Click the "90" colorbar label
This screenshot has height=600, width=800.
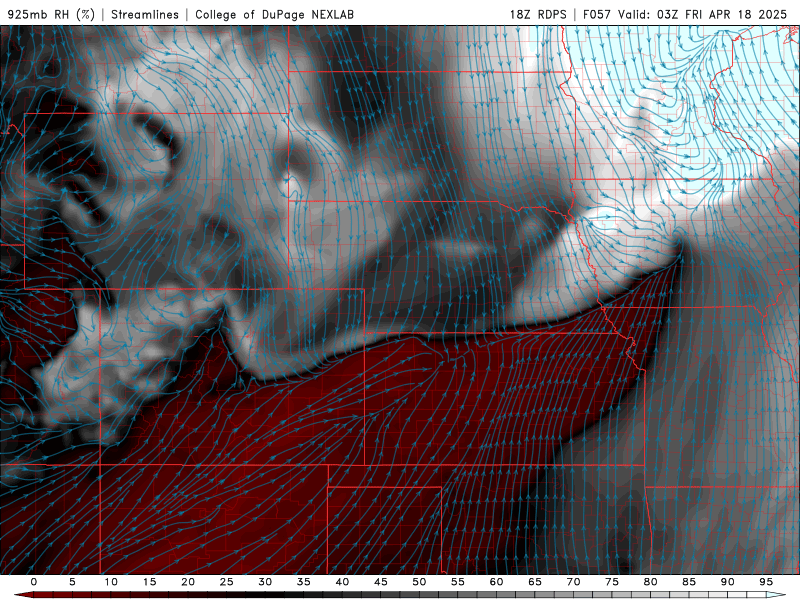tap(727, 582)
